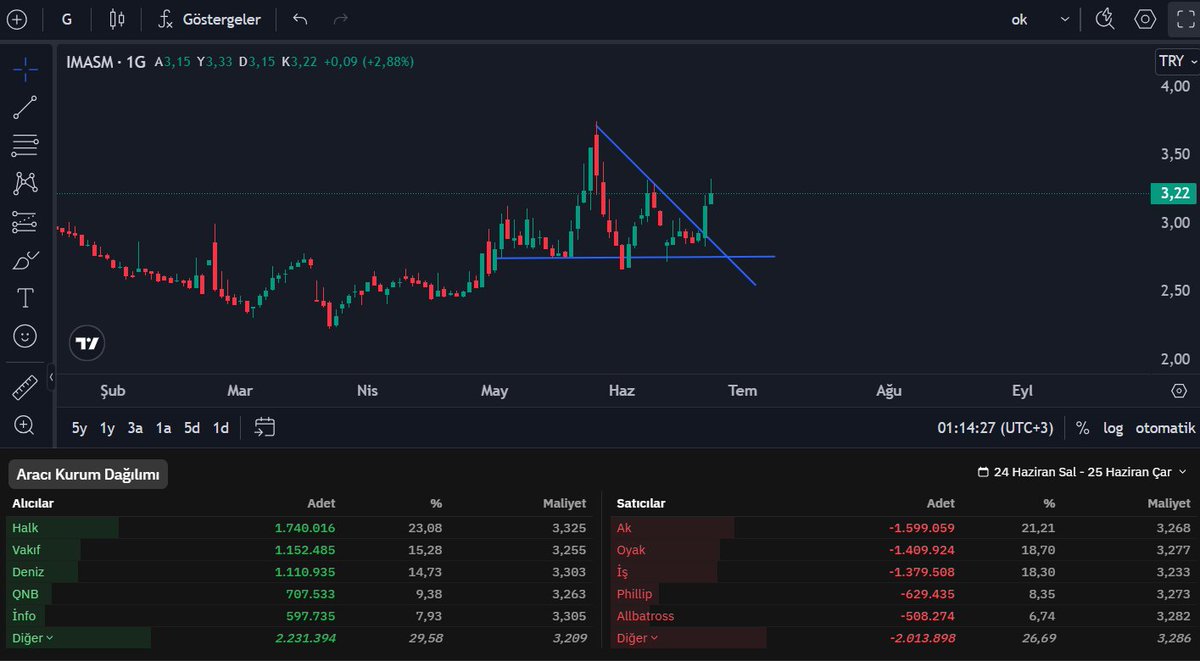This screenshot has height=661, width=1200.
Task: Select the Text annotation tool
Action: [x=25, y=298]
